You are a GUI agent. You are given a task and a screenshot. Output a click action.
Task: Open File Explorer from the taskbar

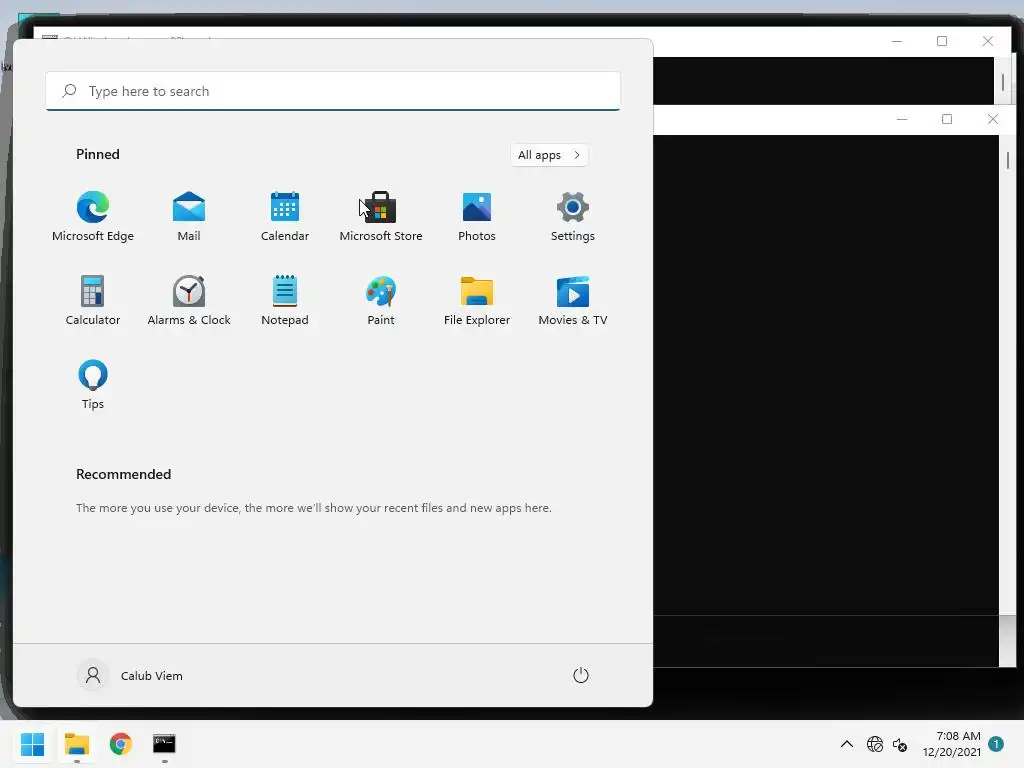coord(77,744)
